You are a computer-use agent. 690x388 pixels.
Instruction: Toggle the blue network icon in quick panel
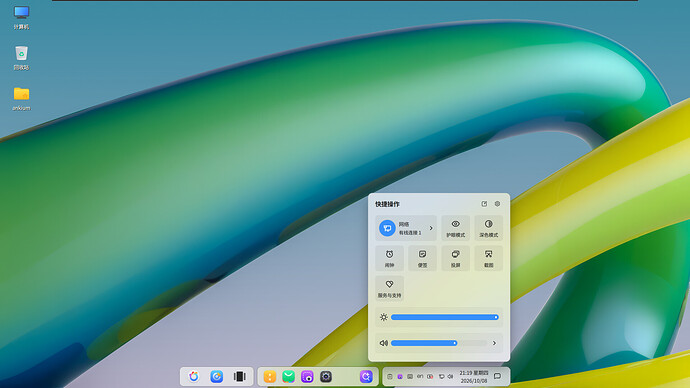pos(387,228)
